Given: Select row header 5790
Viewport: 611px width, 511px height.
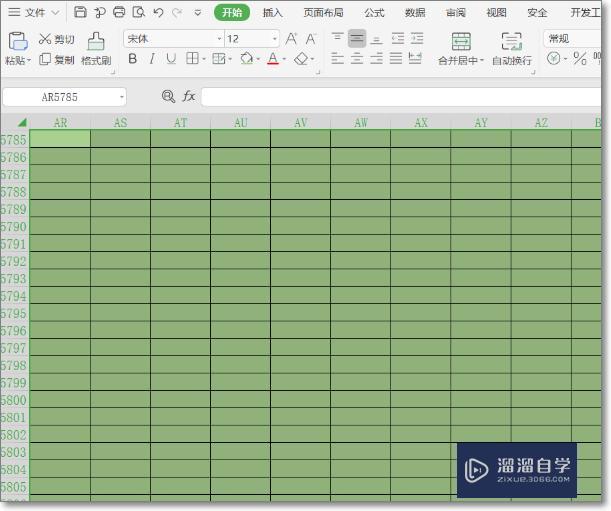Looking at the screenshot, I should pyautogui.click(x=14, y=226).
